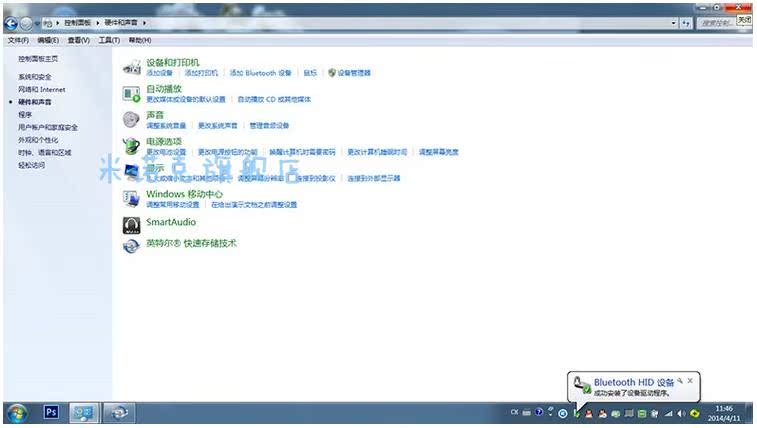Open 程序 category in sidebar
The height and width of the screenshot is (428, 757).
click(x=25, y=115)
